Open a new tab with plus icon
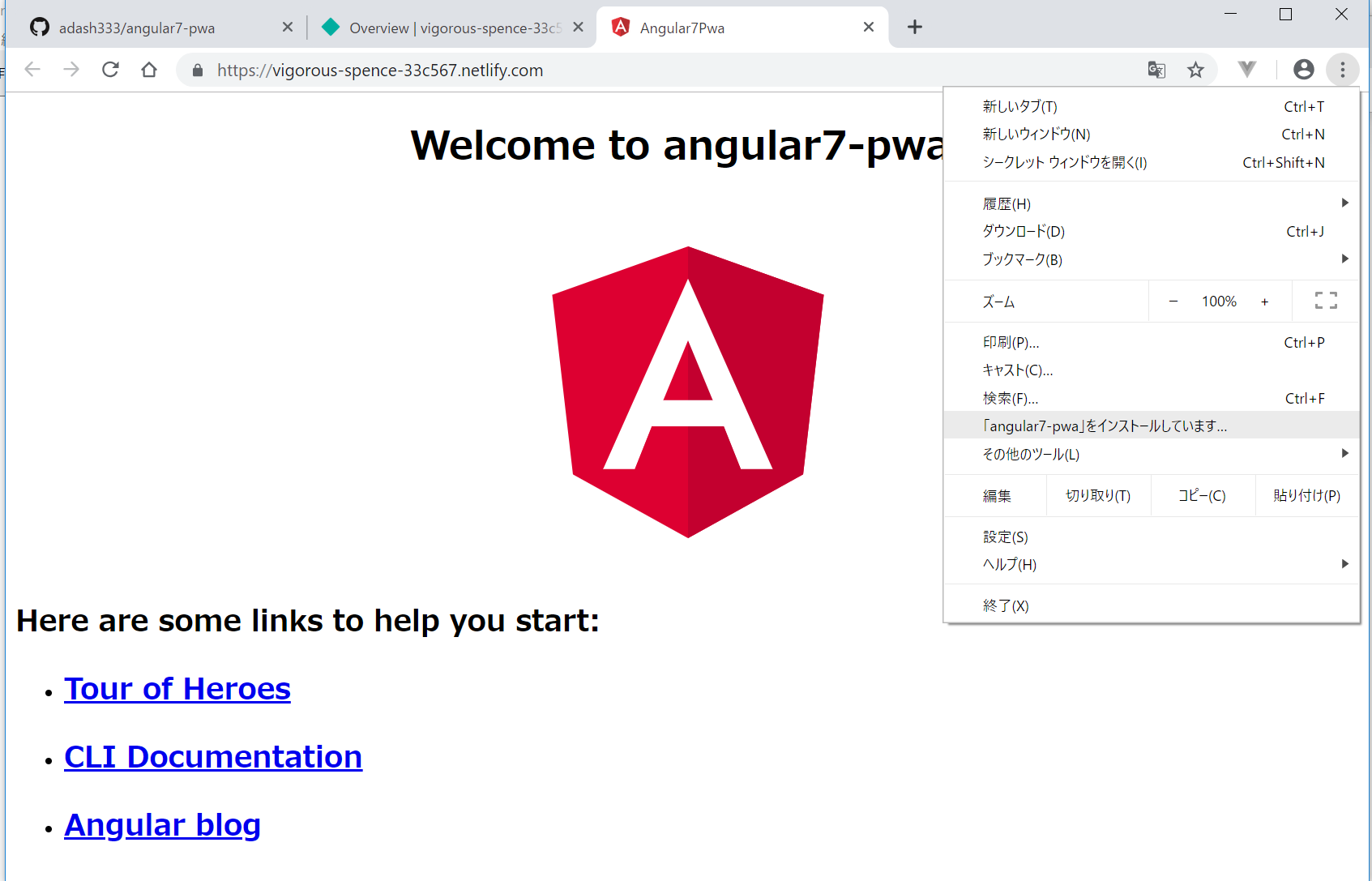Viewport: 1372px width, 881px height. coord(915,28)
